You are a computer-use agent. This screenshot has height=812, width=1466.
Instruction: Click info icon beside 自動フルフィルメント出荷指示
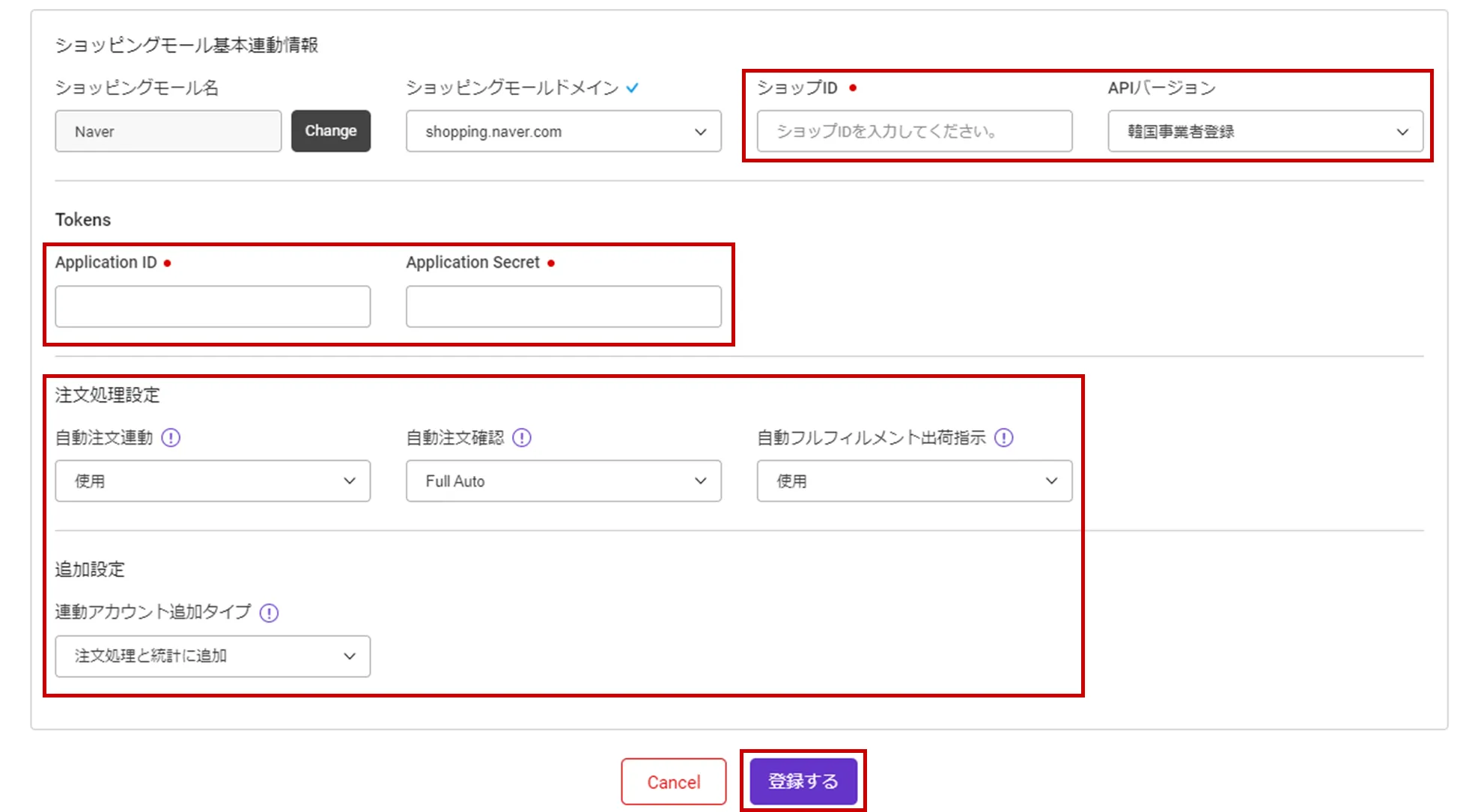click(1003, 438)
